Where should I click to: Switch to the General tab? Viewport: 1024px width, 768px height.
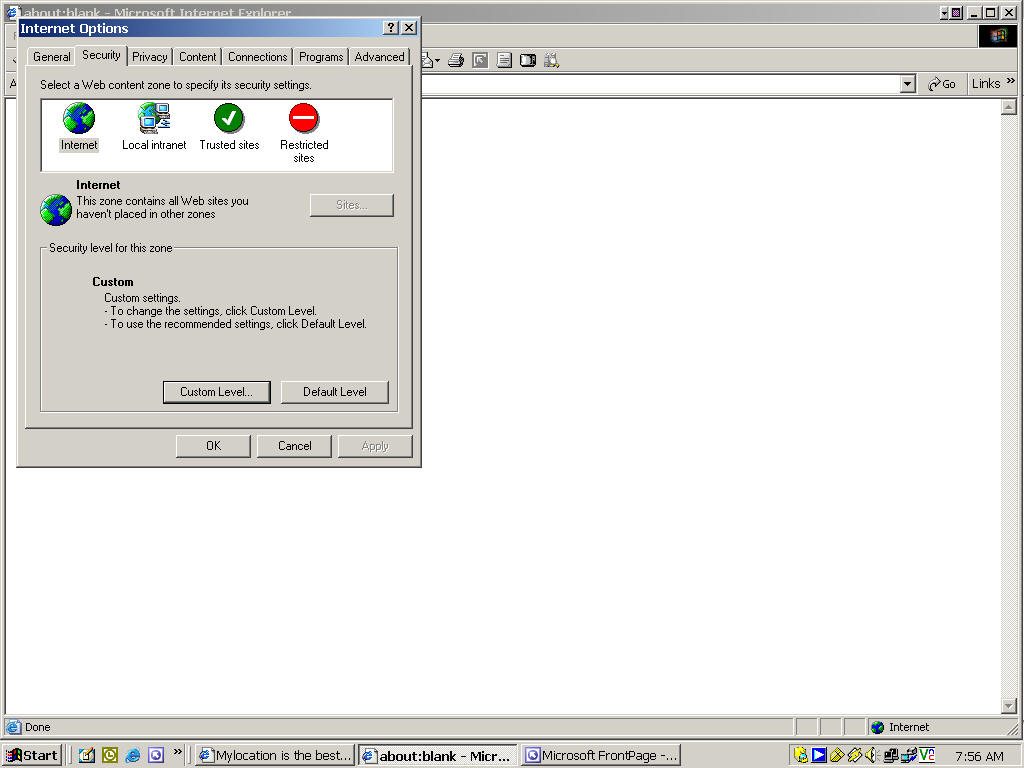(52, 57)
